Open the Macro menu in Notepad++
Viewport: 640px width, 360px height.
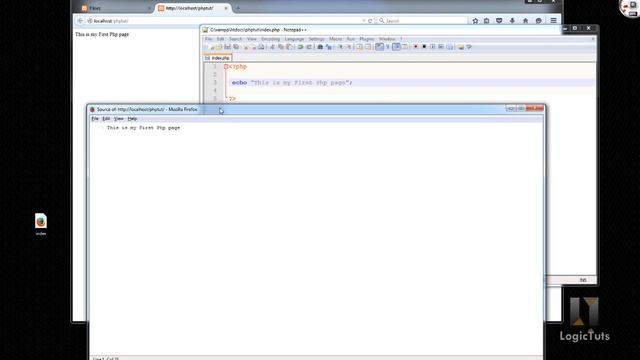click(336, 39)
